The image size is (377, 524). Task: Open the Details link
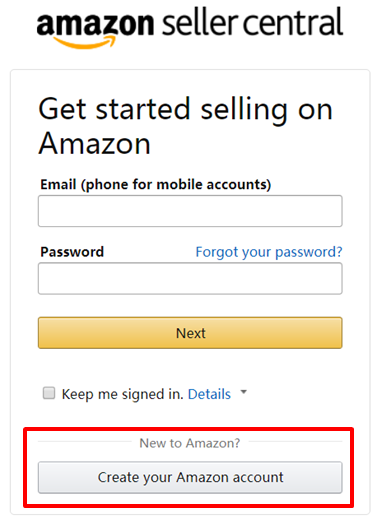pyautogui.click(x=209, y=394)
